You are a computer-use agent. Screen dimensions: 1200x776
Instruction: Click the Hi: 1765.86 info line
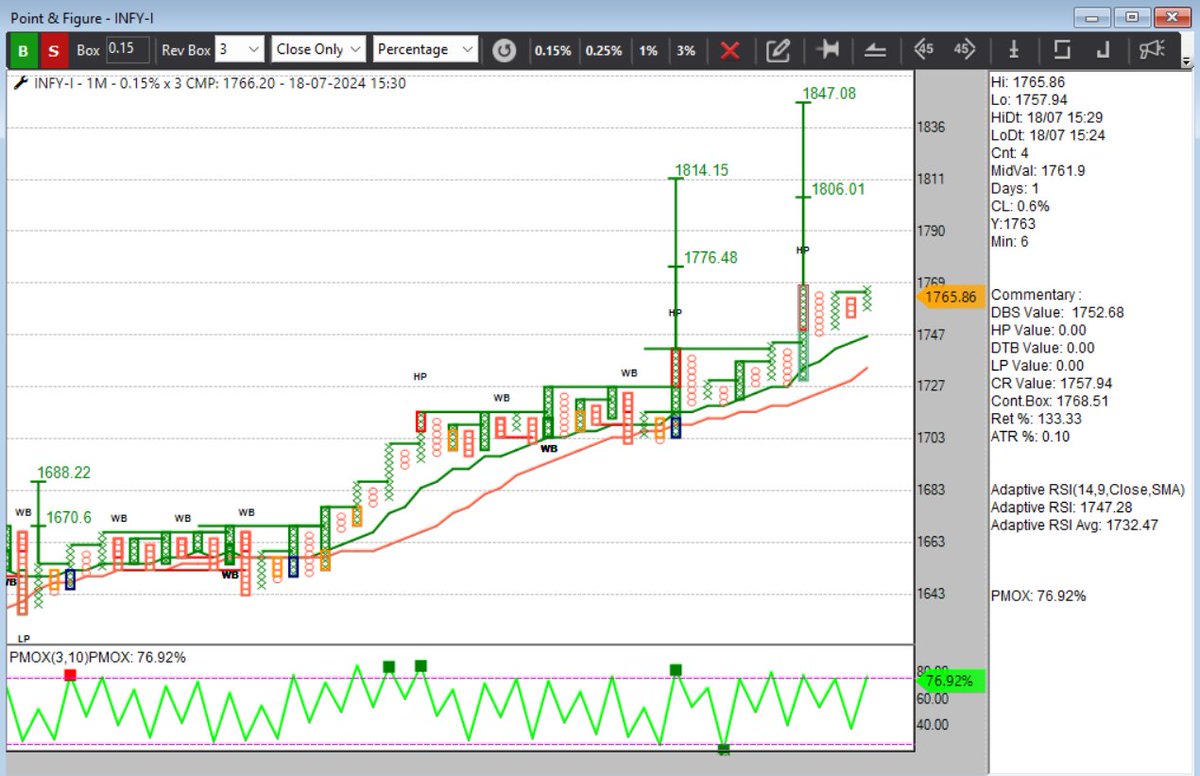point(1028,82)
